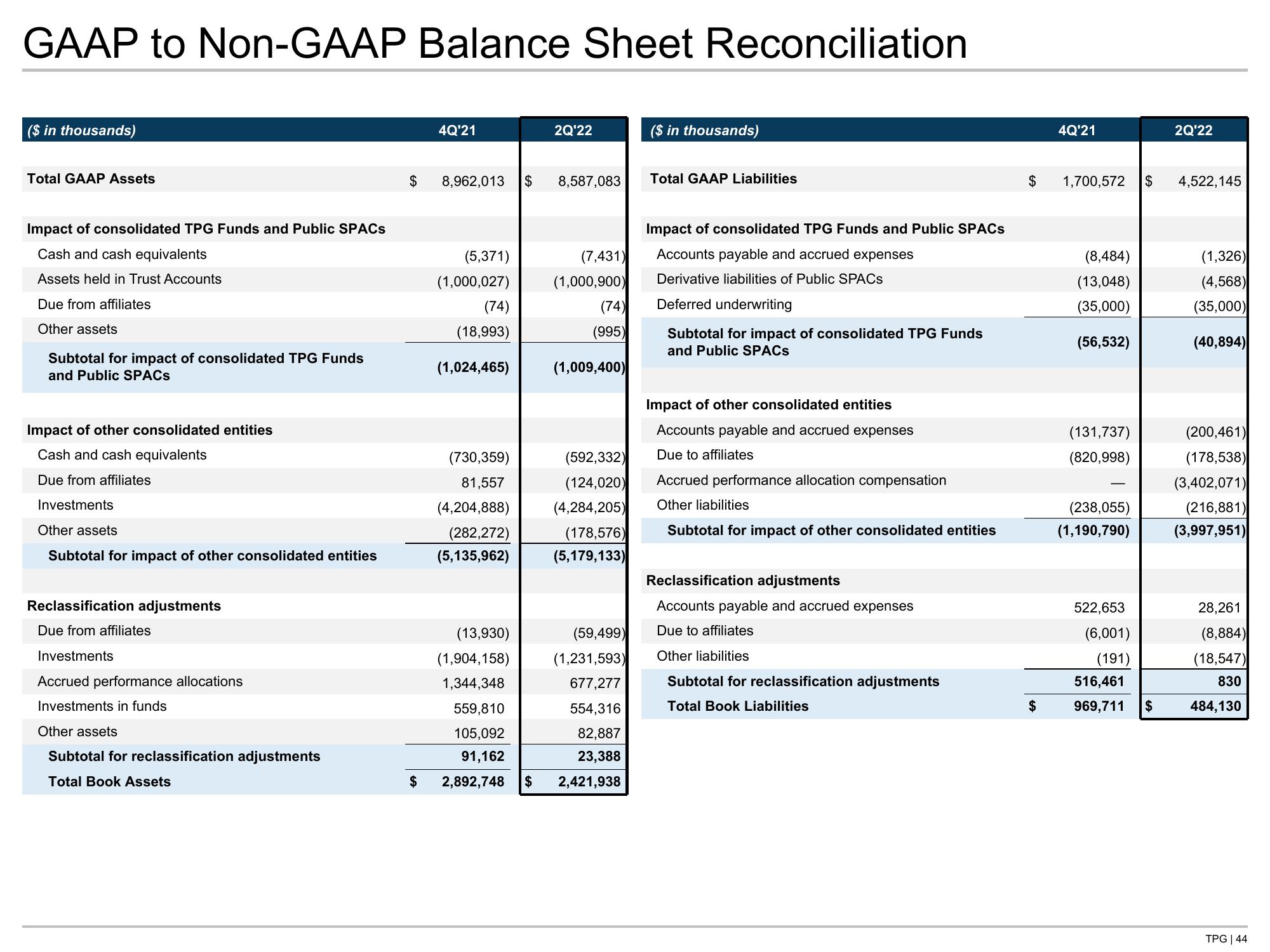Image resolution: width=1270 pixels, height=952 pixels.
Task: Select the liabilities subtotal value (1,190,790)
Action: (1093, 531)
